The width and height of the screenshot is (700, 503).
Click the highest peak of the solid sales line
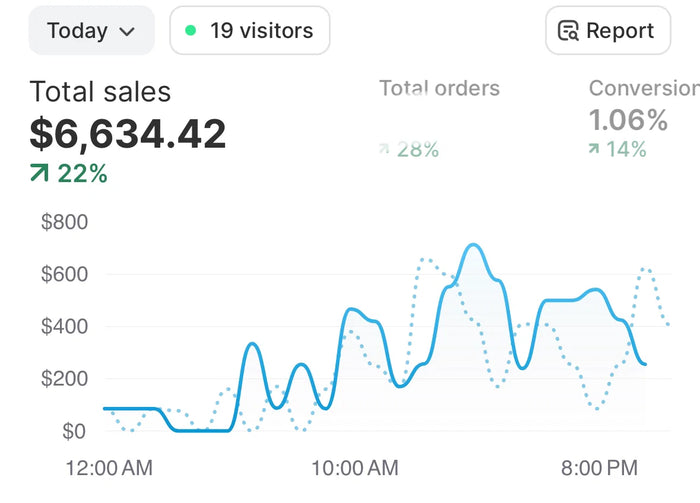[473, 245]
